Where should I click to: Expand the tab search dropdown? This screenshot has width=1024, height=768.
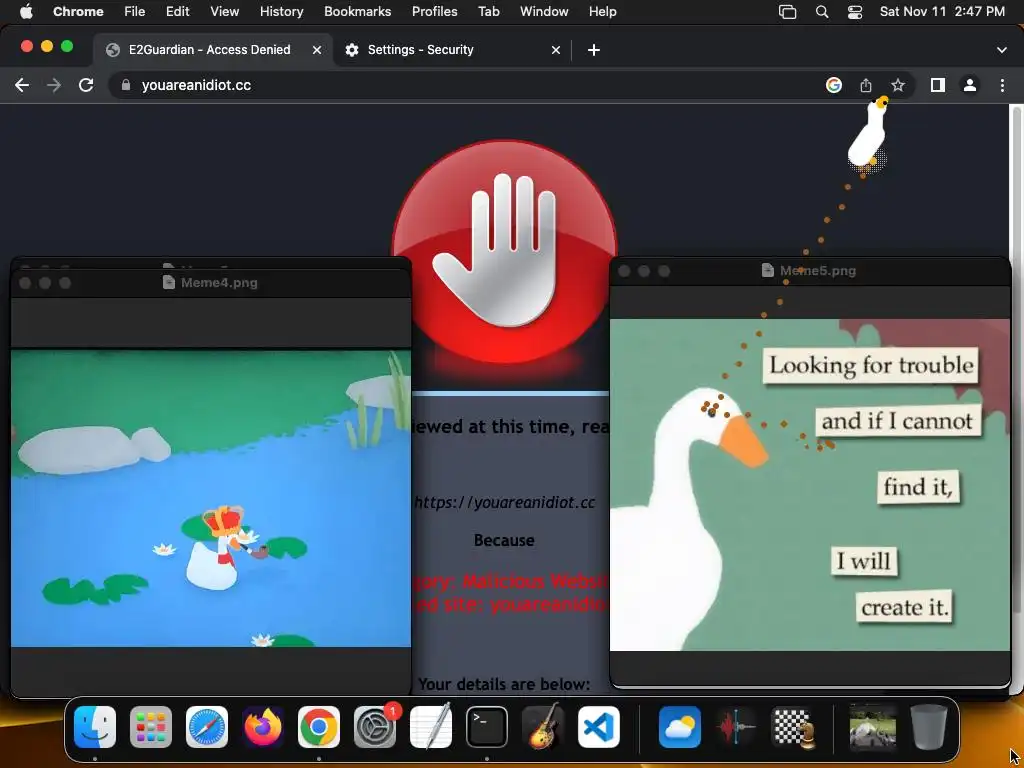1002,50
